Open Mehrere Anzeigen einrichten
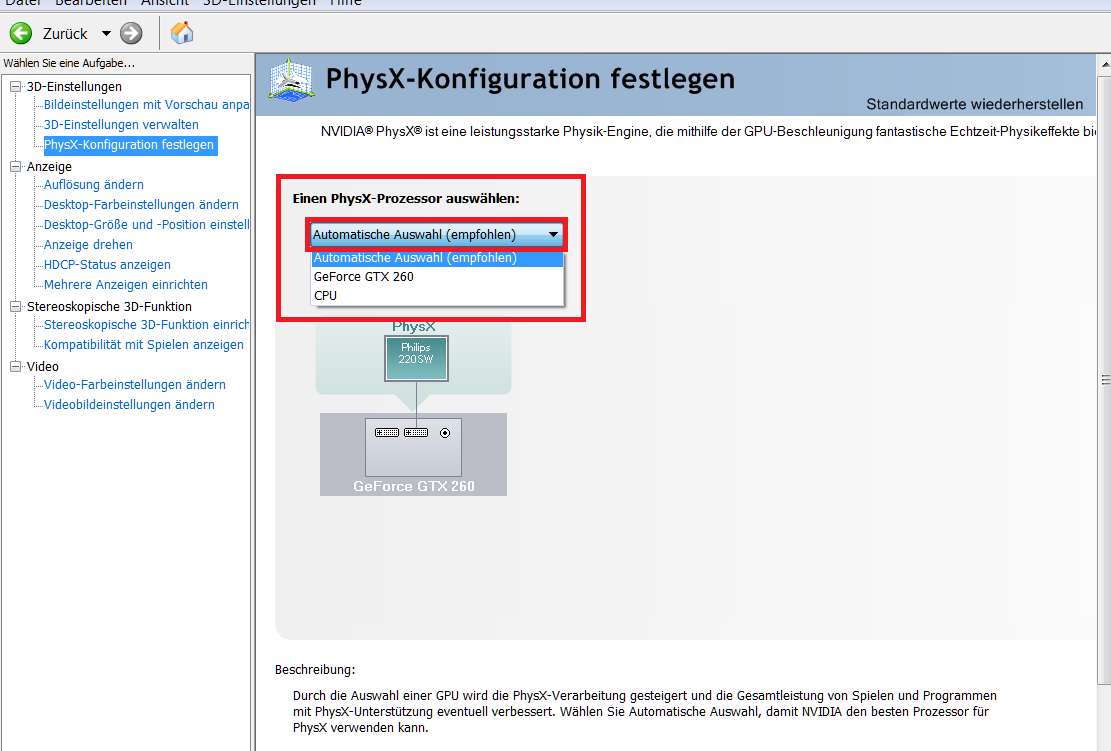This screenshot has height=751, width=1111. point(125,285)
